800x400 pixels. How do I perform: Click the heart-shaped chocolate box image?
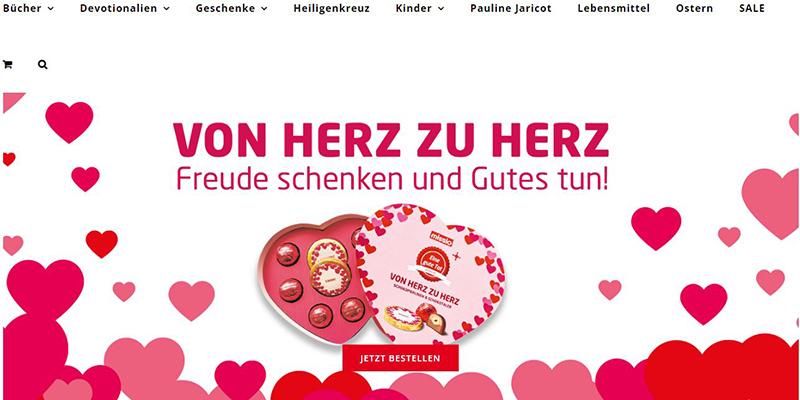tap(380, 274)
